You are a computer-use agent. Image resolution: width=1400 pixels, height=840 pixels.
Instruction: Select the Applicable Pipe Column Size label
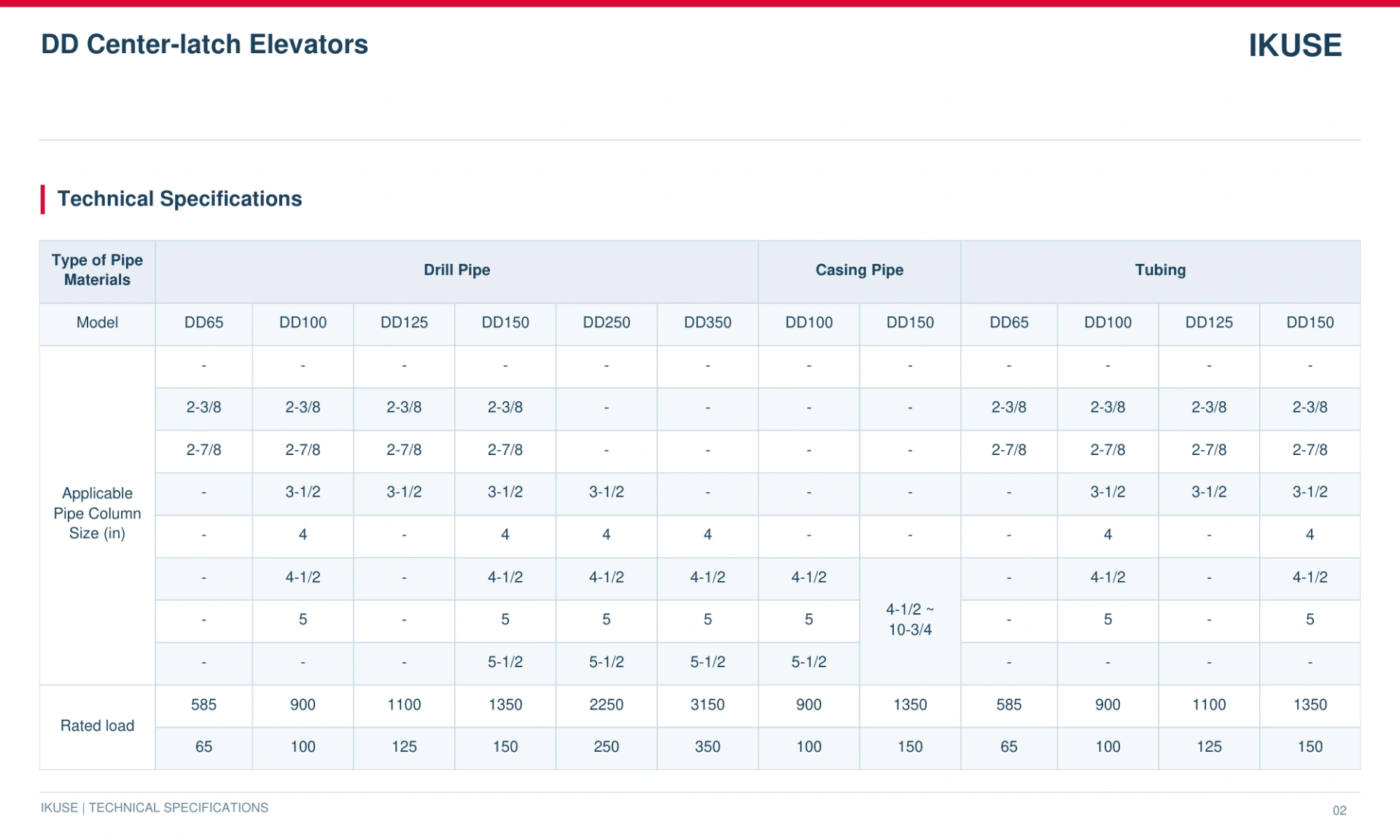(x=97, y=514)
